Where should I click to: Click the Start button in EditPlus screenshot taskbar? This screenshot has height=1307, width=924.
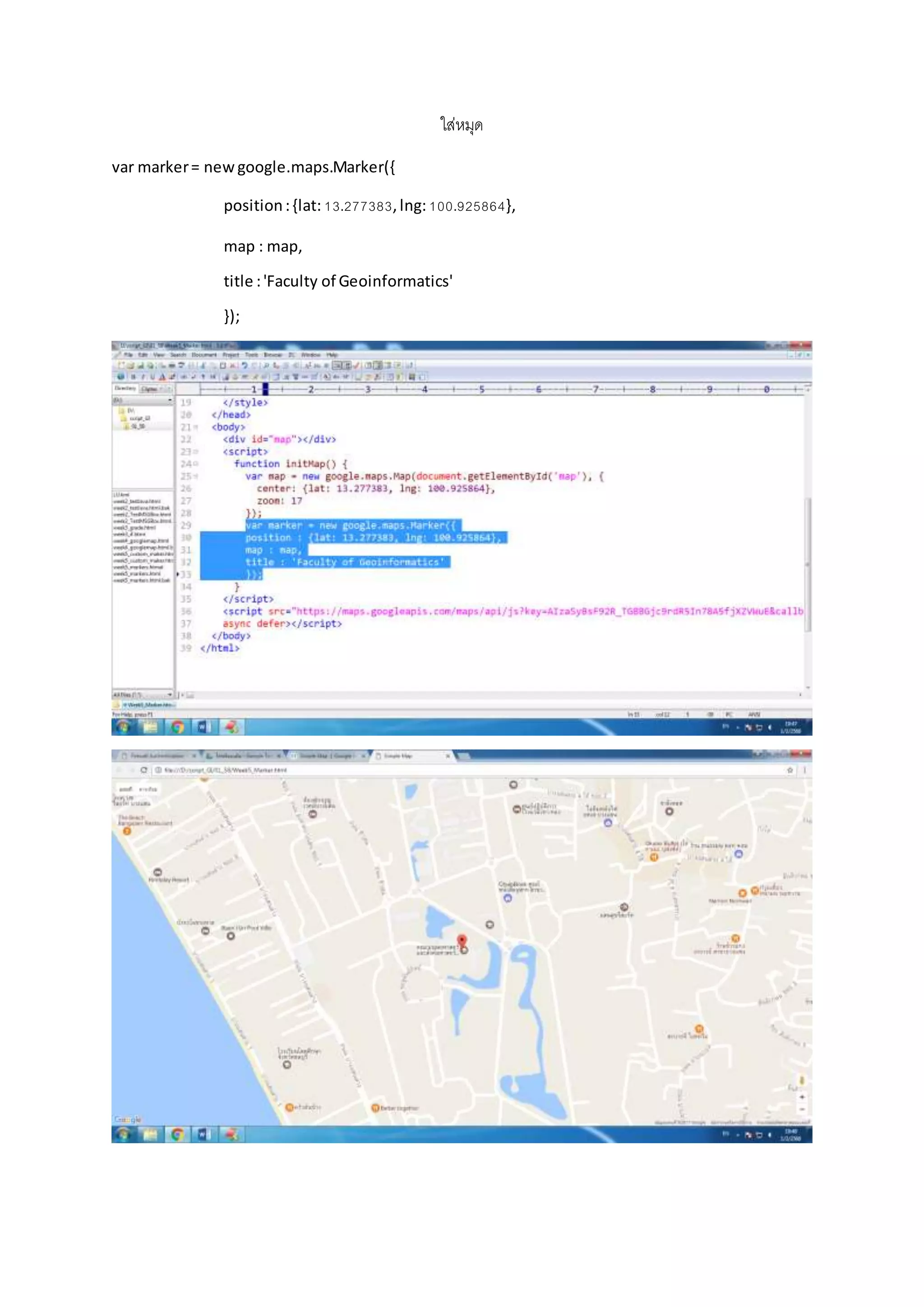(124, 727)
